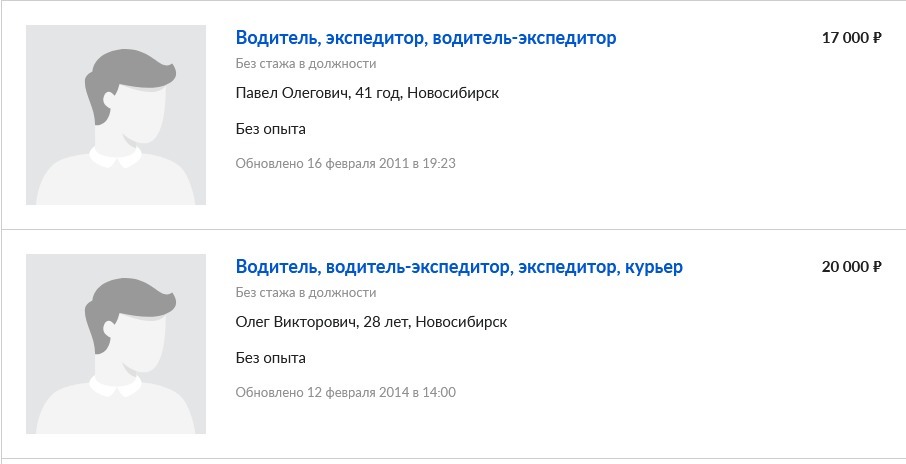
Task: Click the name Павел Олегович
Action: [291, 93]
